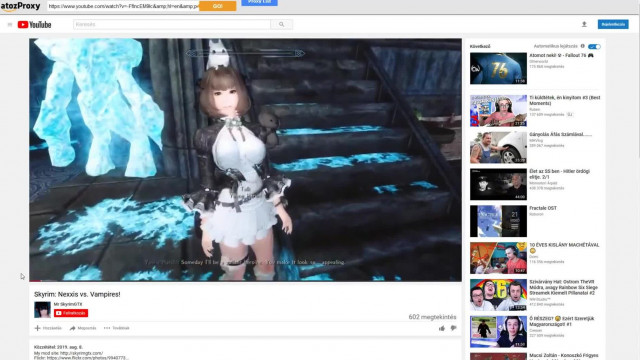Open the skyrimgtx.com description link
This screenshot has width=640, height=360.
click(x=81, y=353)
